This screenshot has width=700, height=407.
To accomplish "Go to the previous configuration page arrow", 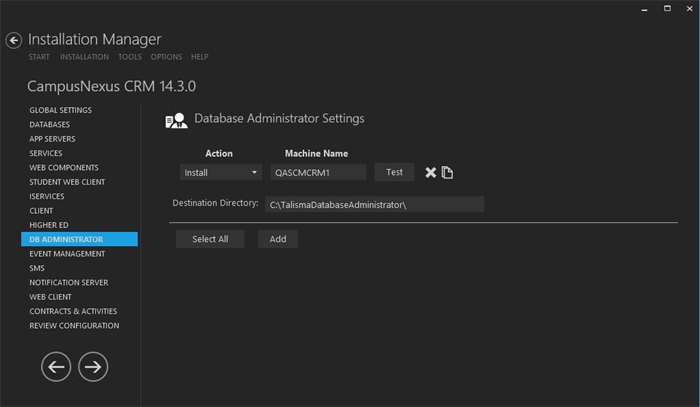I will (x=56, y=367).
